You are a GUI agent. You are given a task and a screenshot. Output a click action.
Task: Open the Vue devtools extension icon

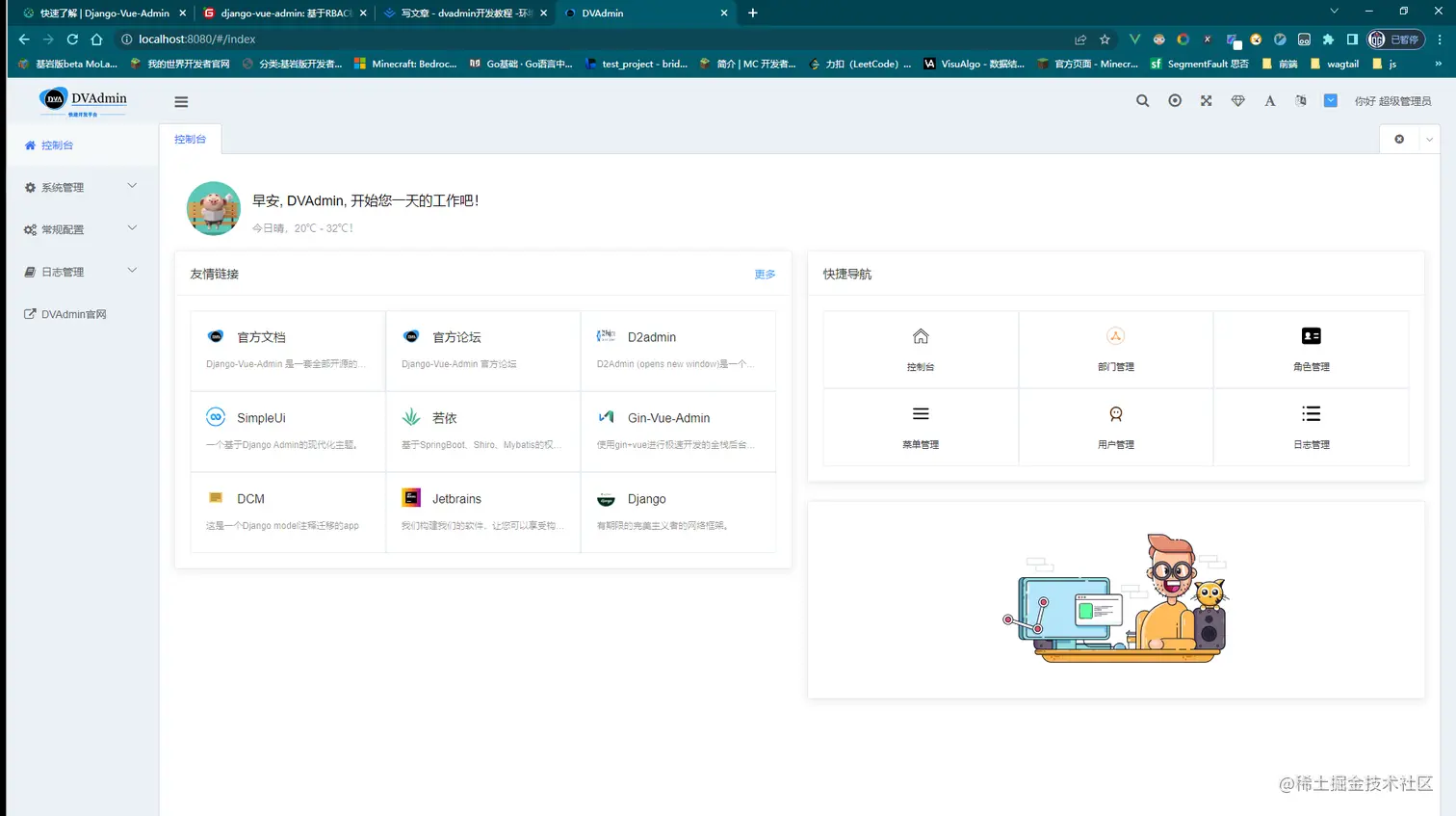click(1134, 39)
